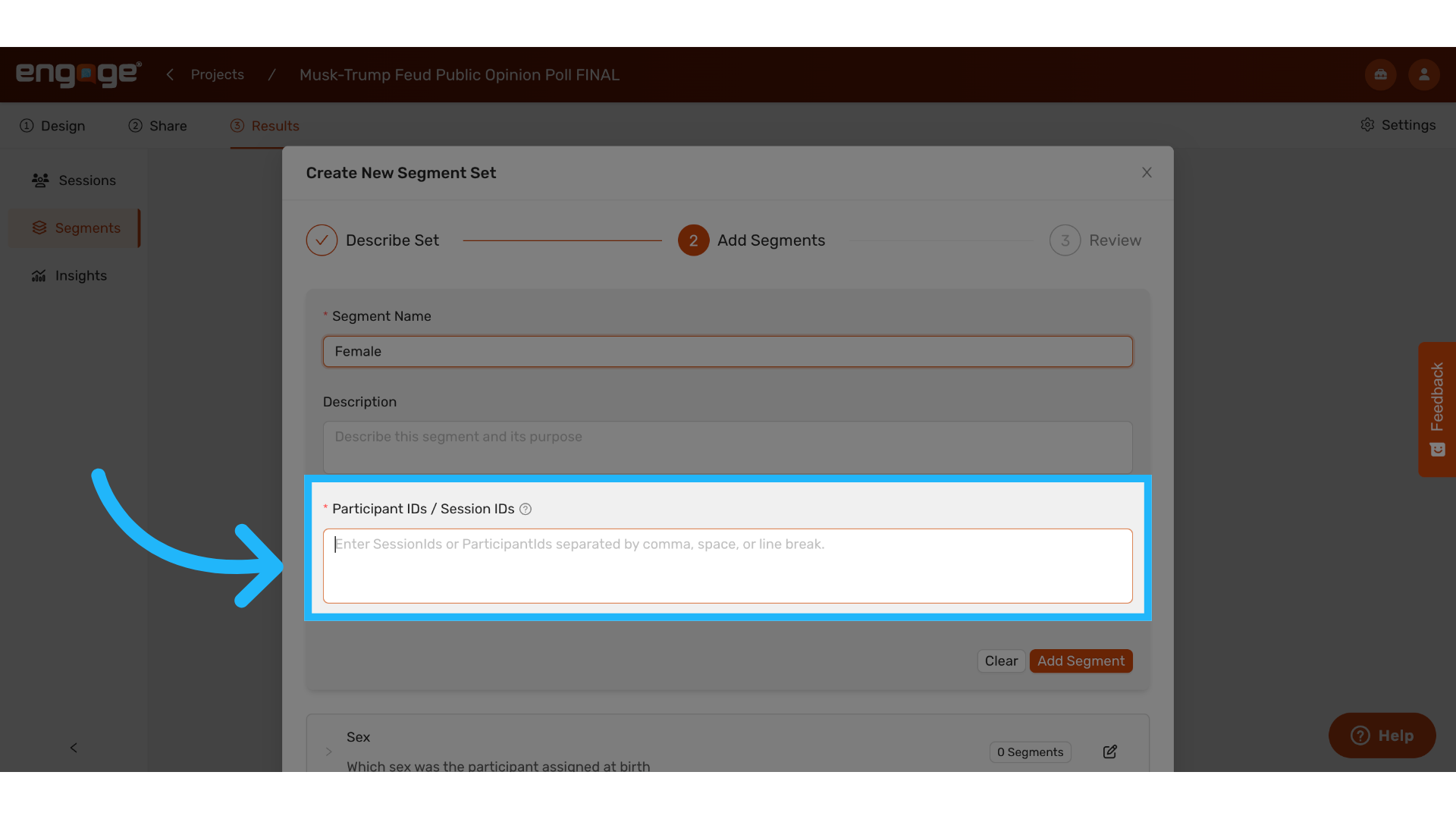Click the Sex segment set name

pyautogui.click(x=358, y=737)
